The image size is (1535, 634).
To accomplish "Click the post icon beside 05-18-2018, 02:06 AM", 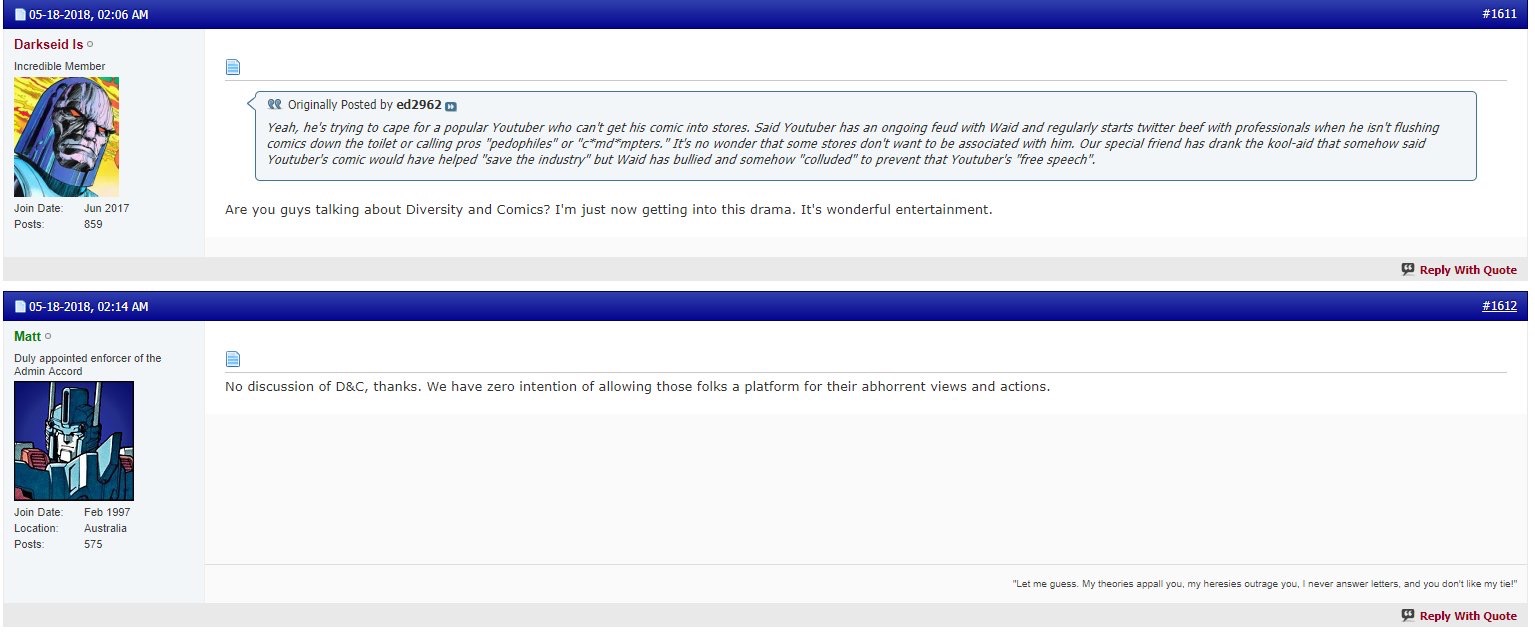I will click(x=20, y=15).
